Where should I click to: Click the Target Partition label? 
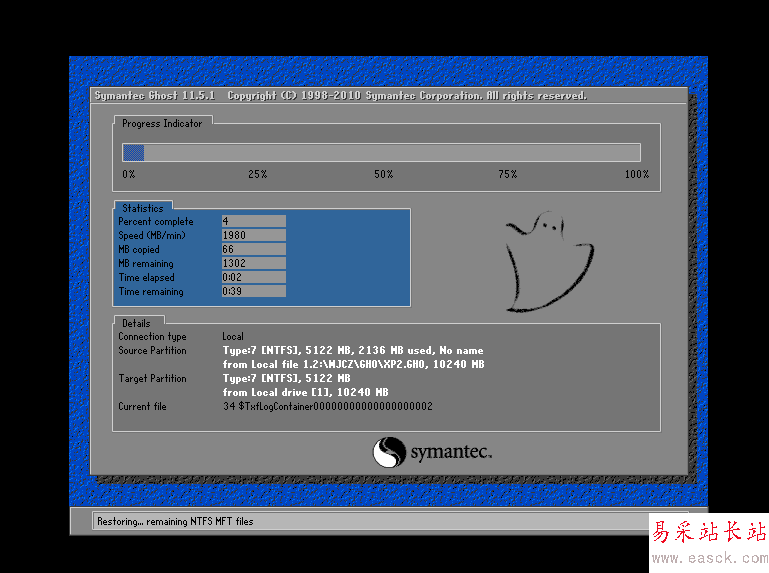[x=152, y=378]
